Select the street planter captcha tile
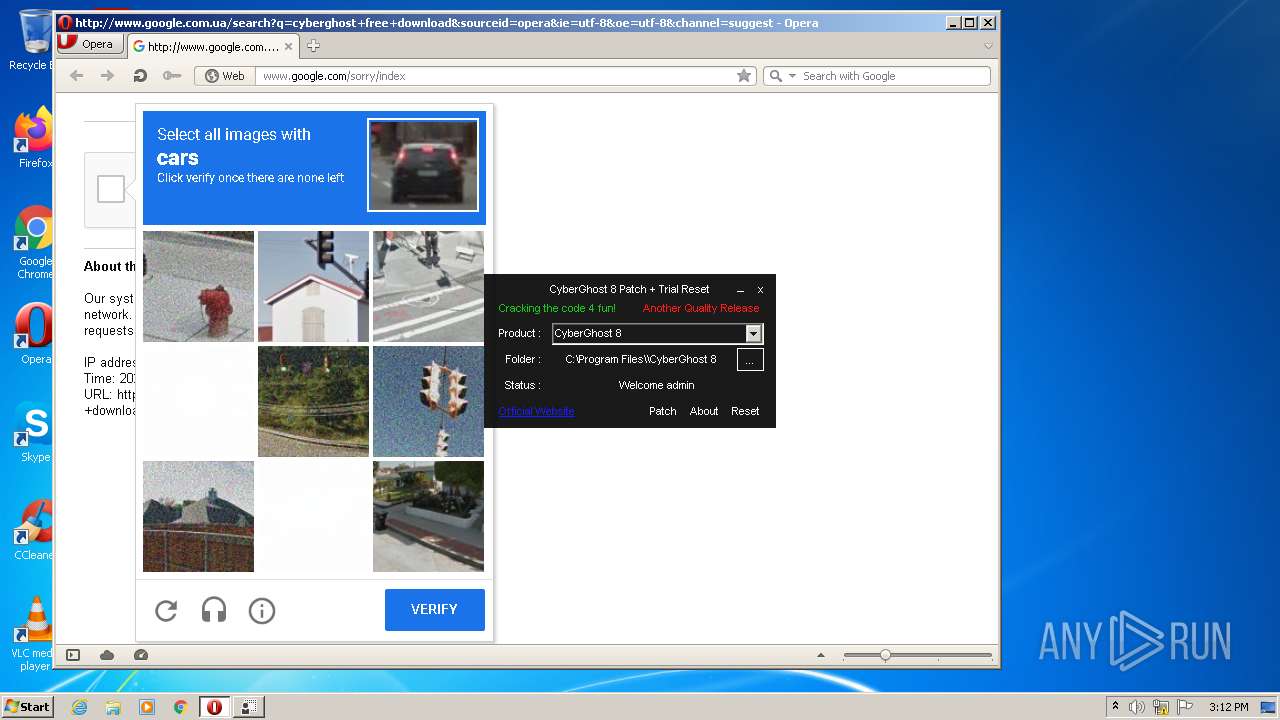Viewport: 1280px width, 720px height. 428,516
